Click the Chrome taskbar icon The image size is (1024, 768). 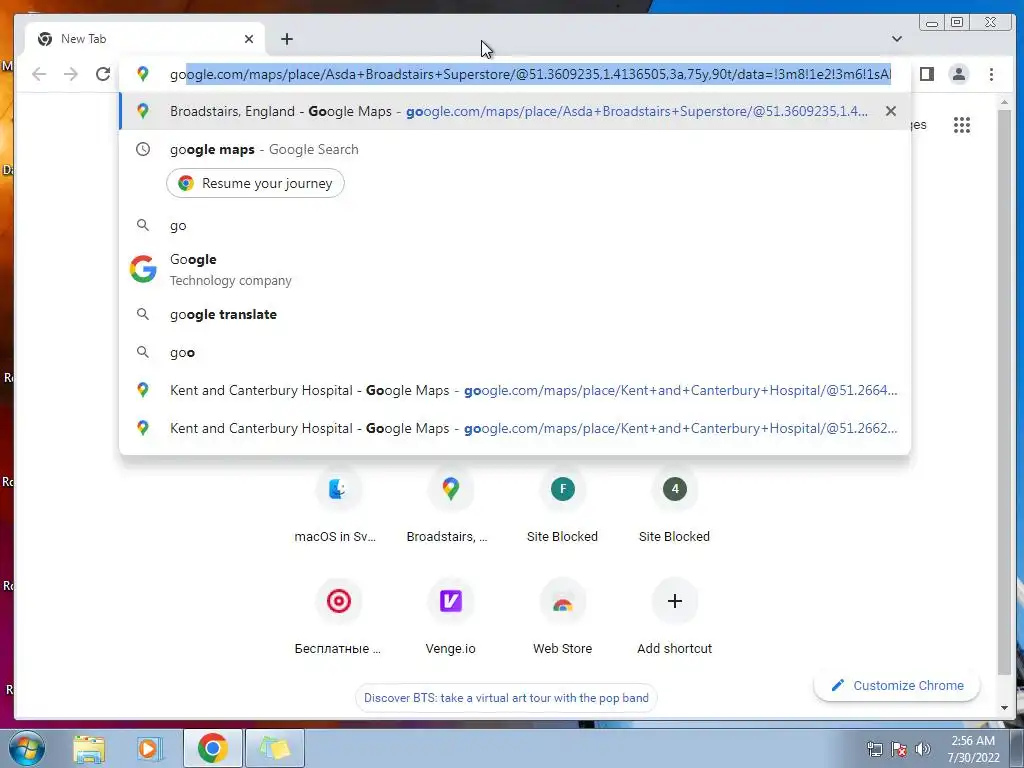click(212, 748)
